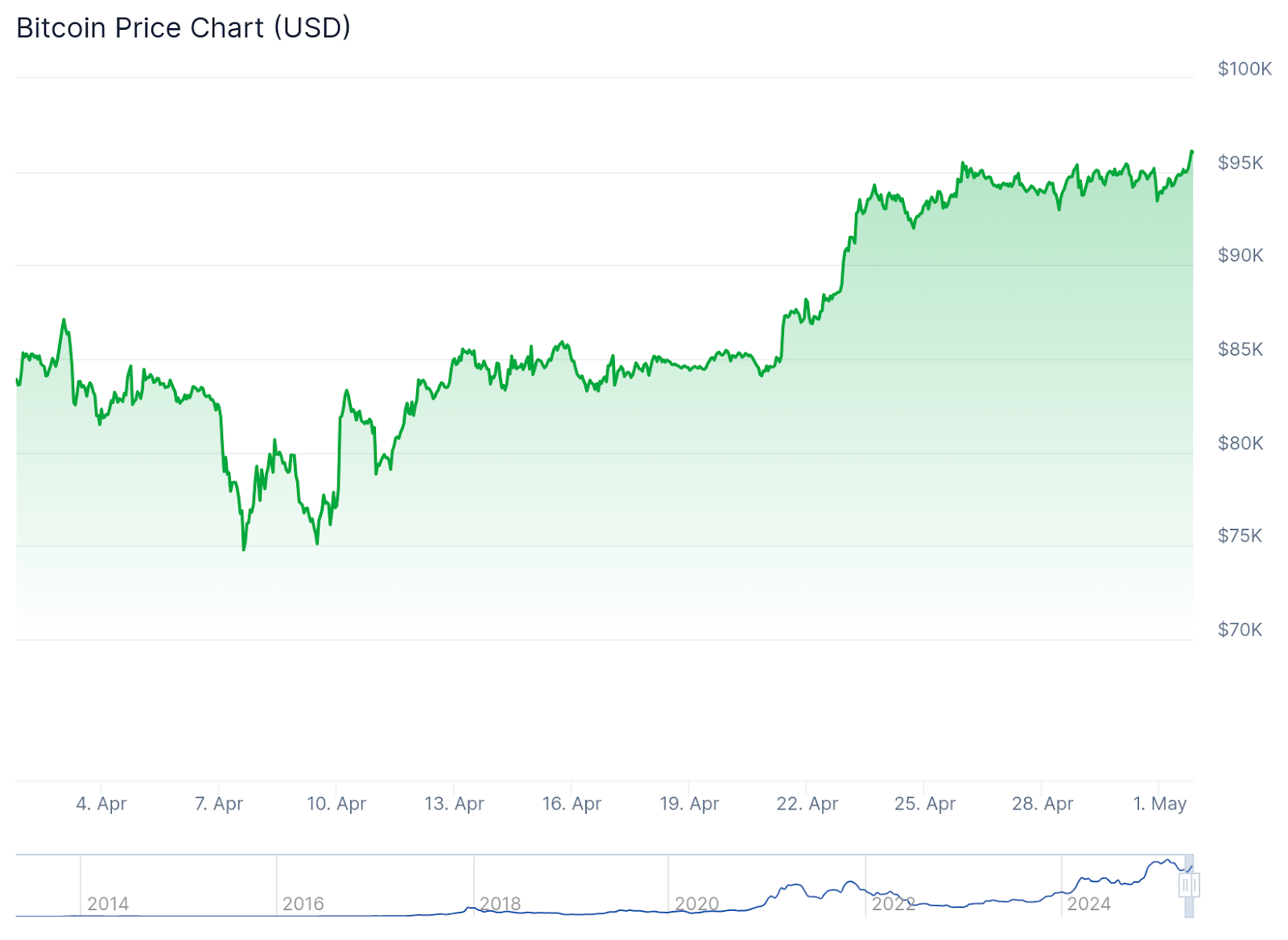Click the 22. Apr date label
This screenshot has height=940, width=1288.
[x=807, y=803]
